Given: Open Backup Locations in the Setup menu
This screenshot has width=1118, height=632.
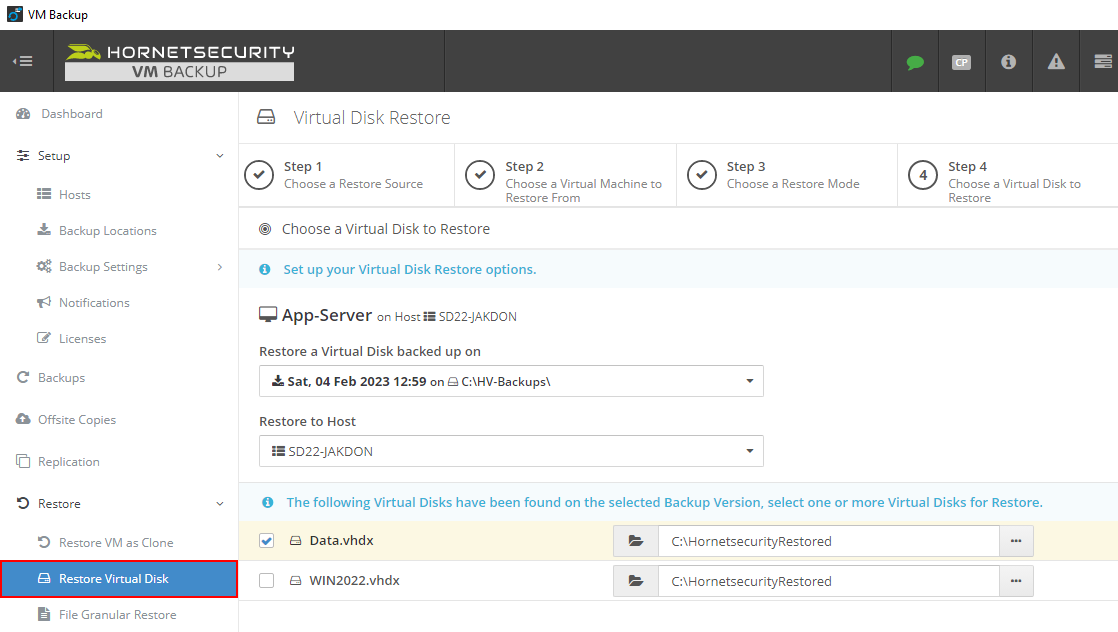Looking at the screenshot, I should click(x=107, y=231).
